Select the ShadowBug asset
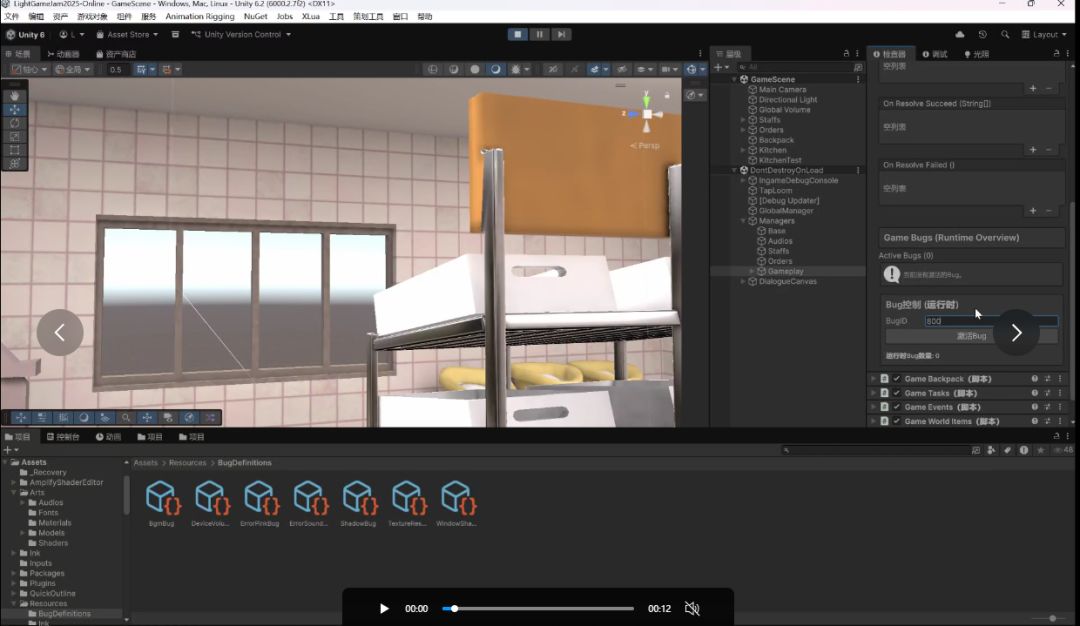The width and height of the screenshot is (1080, 626). tap(359, 503)
